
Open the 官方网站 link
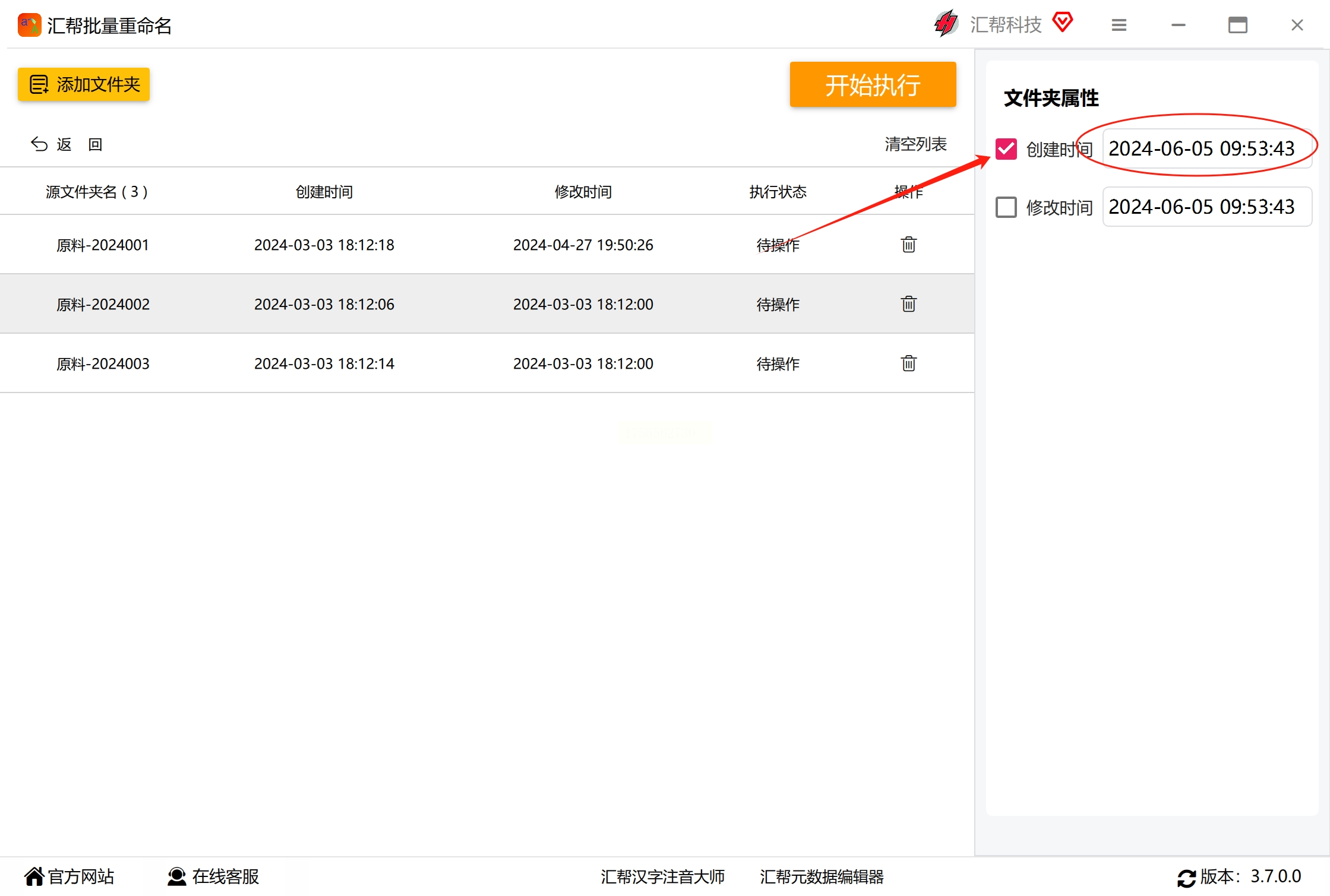[x=69, y=876]
